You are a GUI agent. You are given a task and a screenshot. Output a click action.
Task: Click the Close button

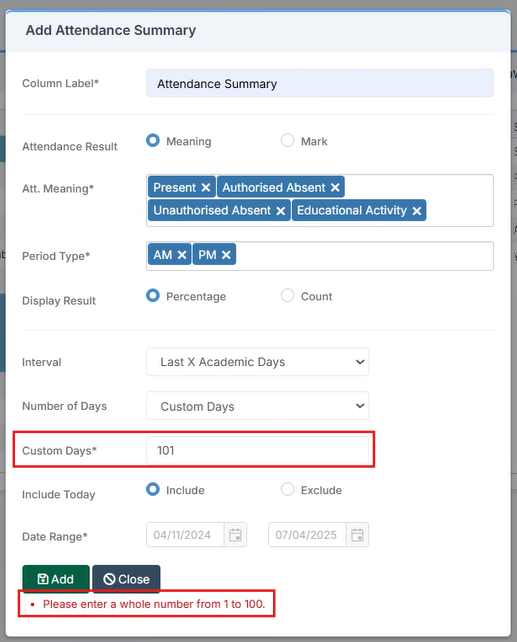(x=126, y=579)
